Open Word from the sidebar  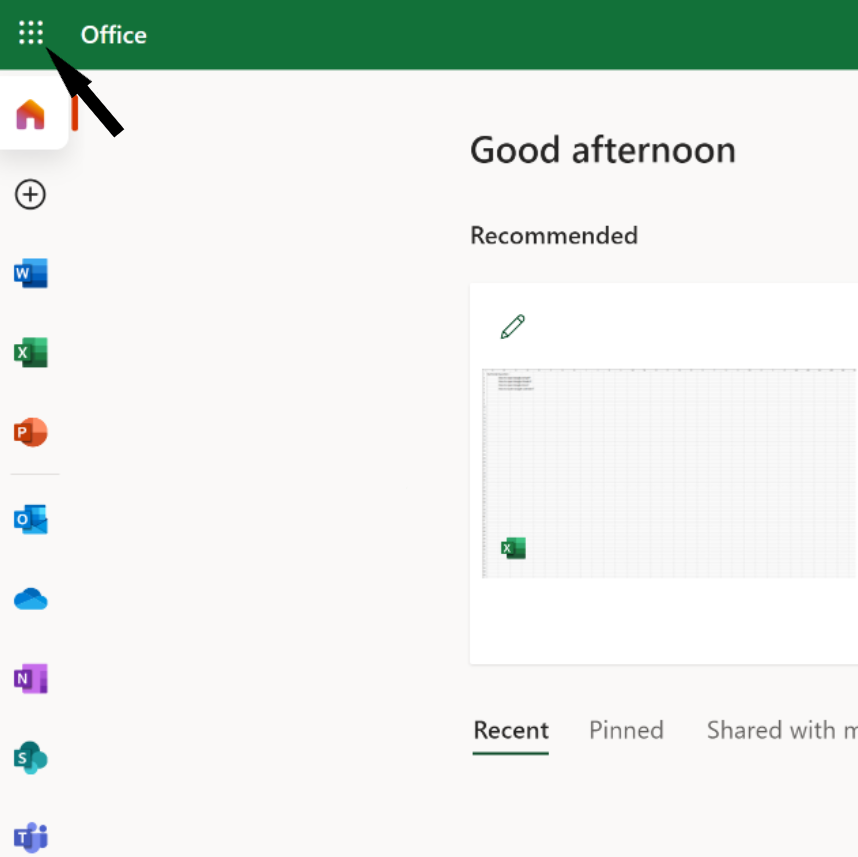point(31,273)
